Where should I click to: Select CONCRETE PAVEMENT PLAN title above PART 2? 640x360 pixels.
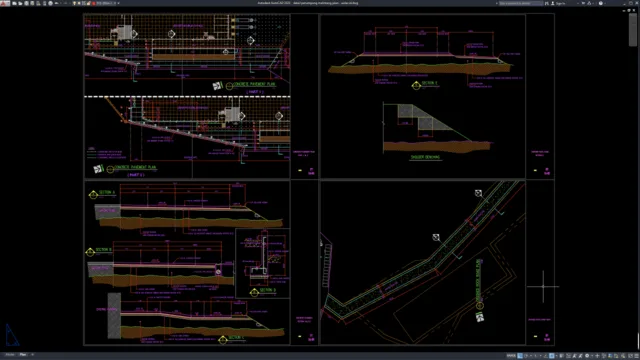(x=135, y=167)
